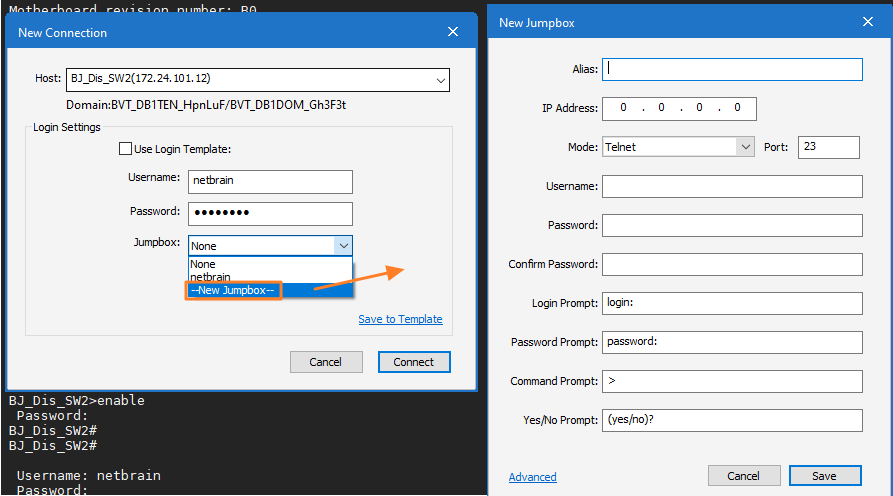Expand the Host dropdown list
The image size is (893, 496).
(440, 80)
